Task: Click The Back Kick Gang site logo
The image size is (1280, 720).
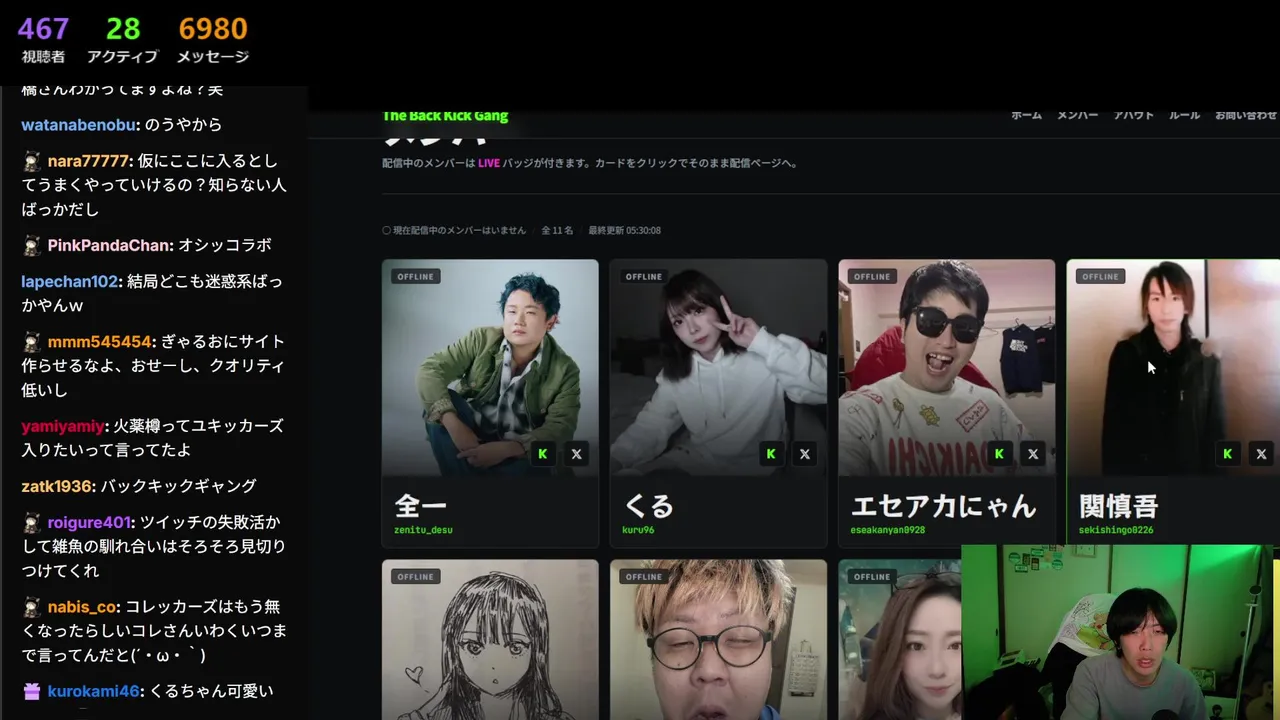Action: [x=445, y=116]
